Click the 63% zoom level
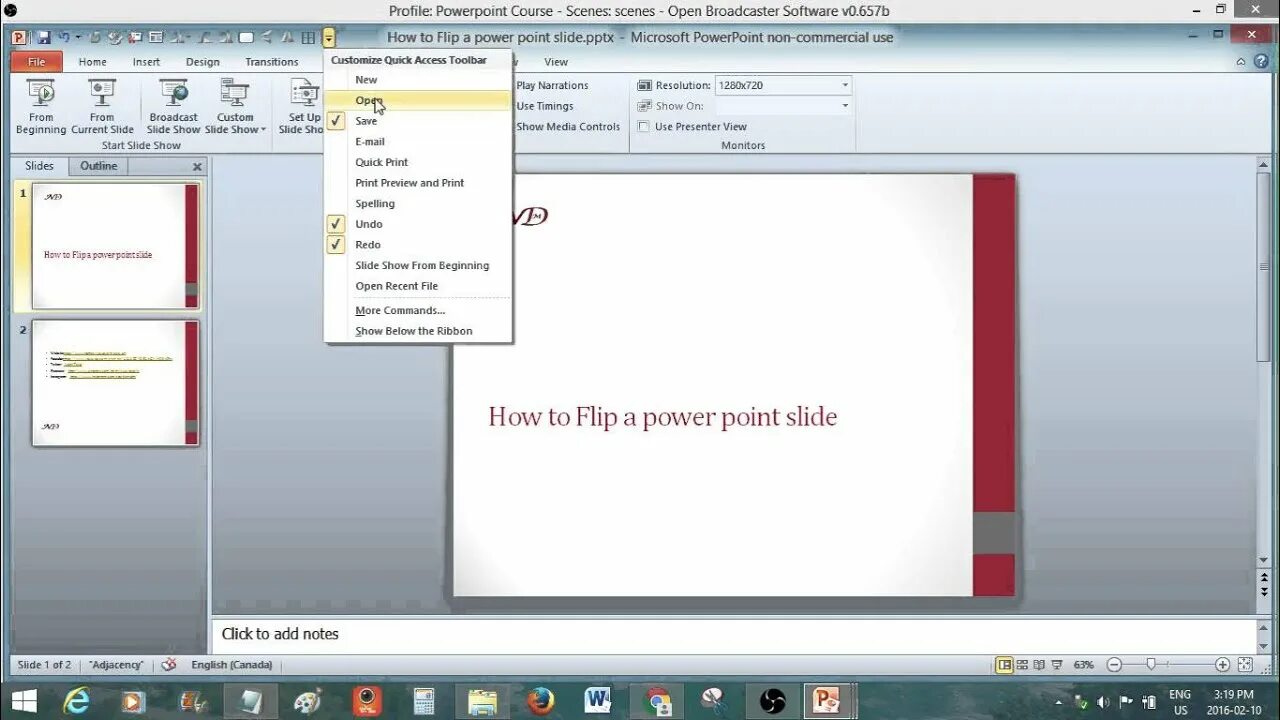 tap(1084, 665)
